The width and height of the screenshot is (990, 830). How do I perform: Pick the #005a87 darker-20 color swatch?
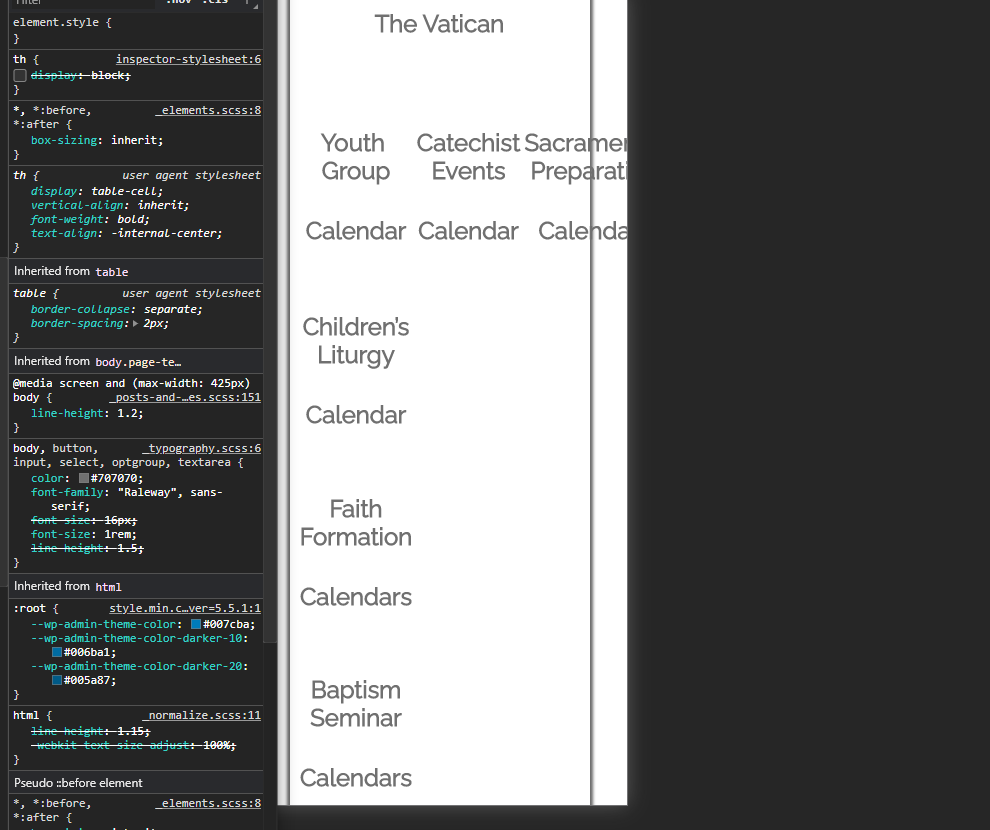click(57, 680)
